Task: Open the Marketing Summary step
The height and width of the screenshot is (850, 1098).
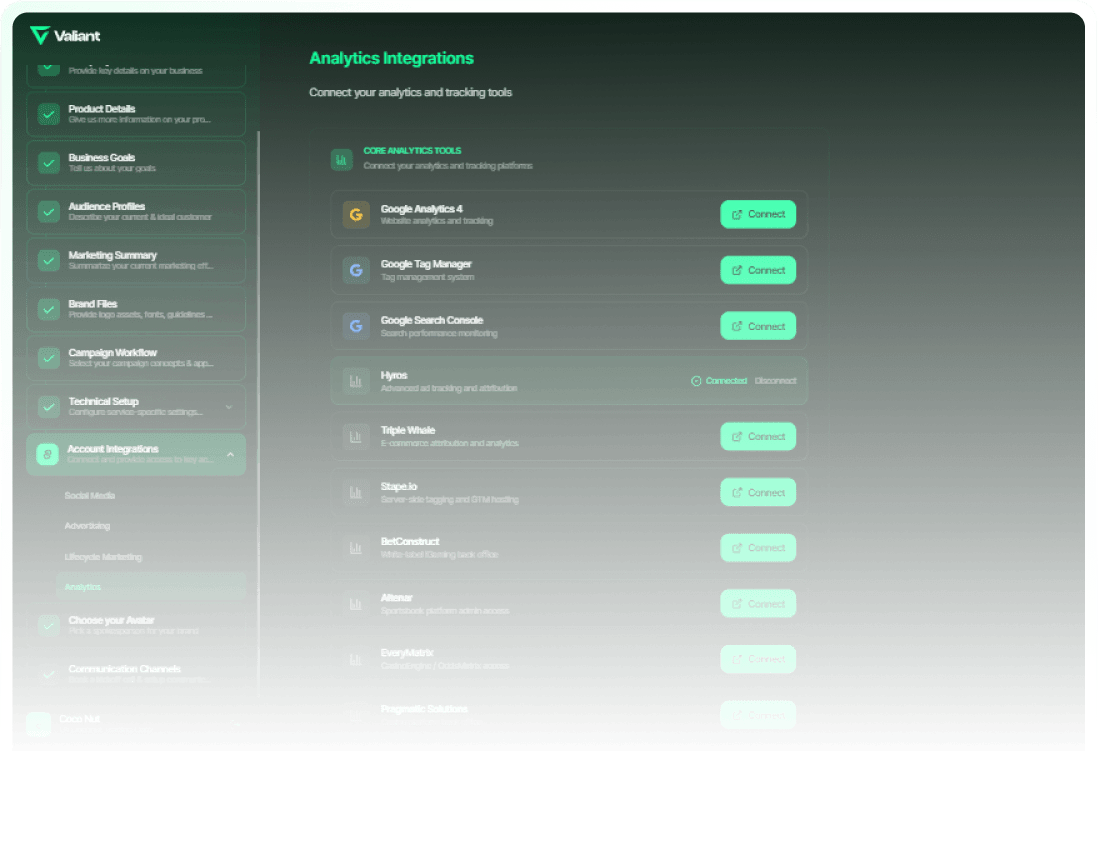Action: click(136, 260)
